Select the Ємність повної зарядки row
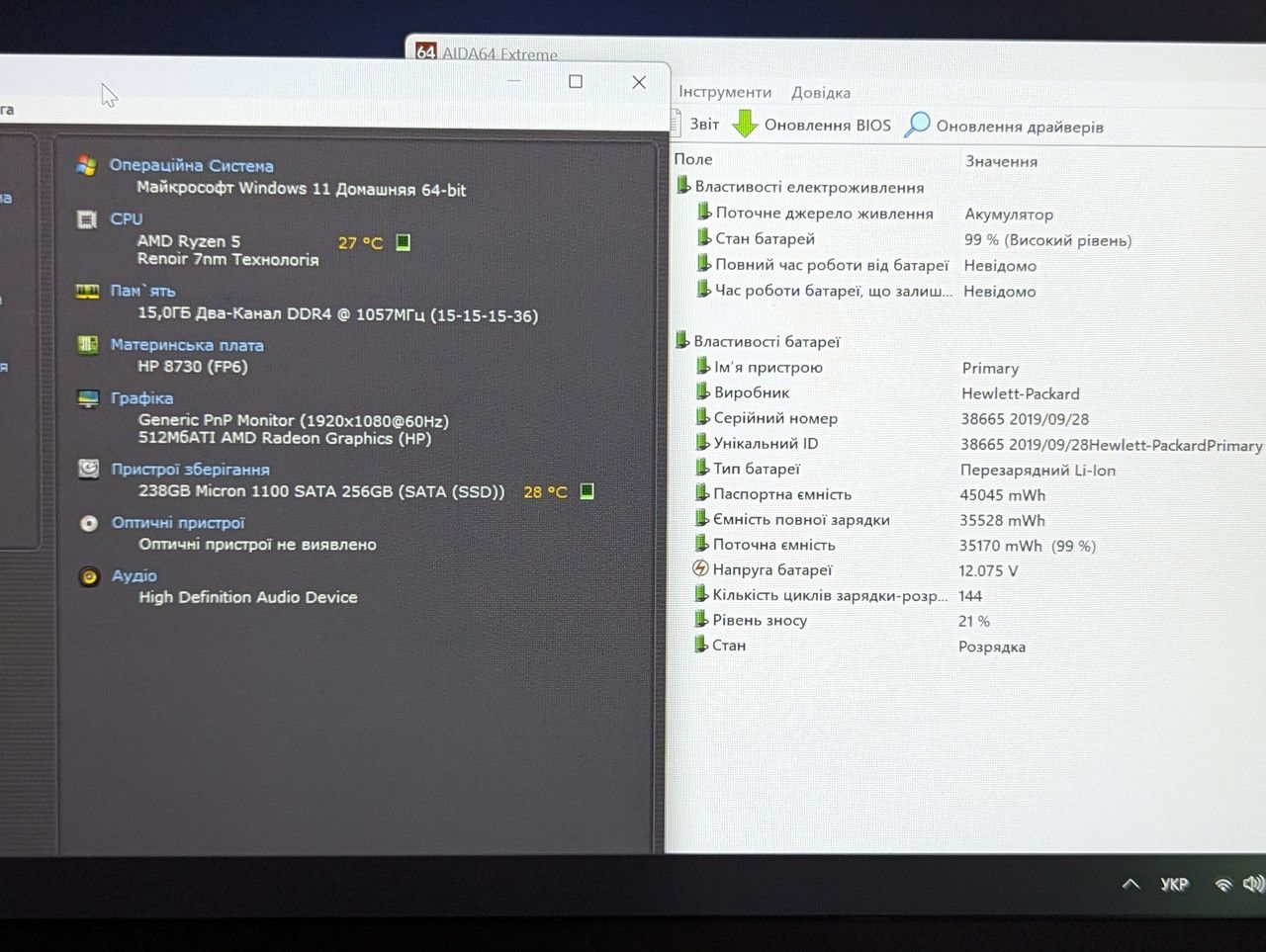This screenshot has height=952, width=1266. coord(969,520)
